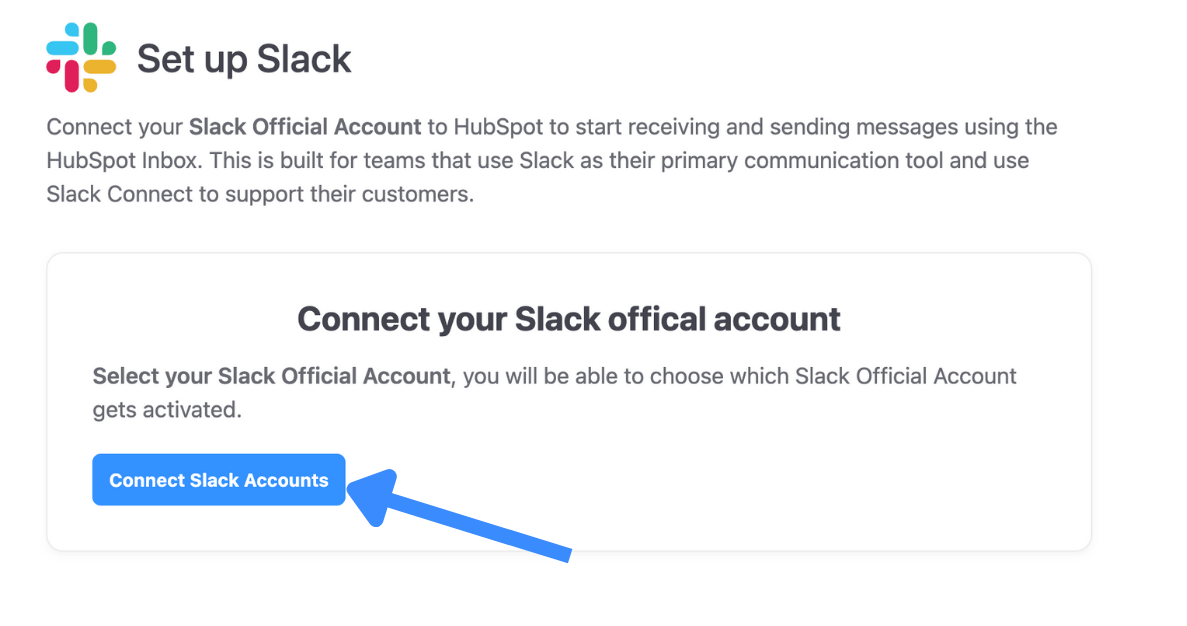
Task: Click the Connect your Slack offical account title
Action: [x=568, y=318]
